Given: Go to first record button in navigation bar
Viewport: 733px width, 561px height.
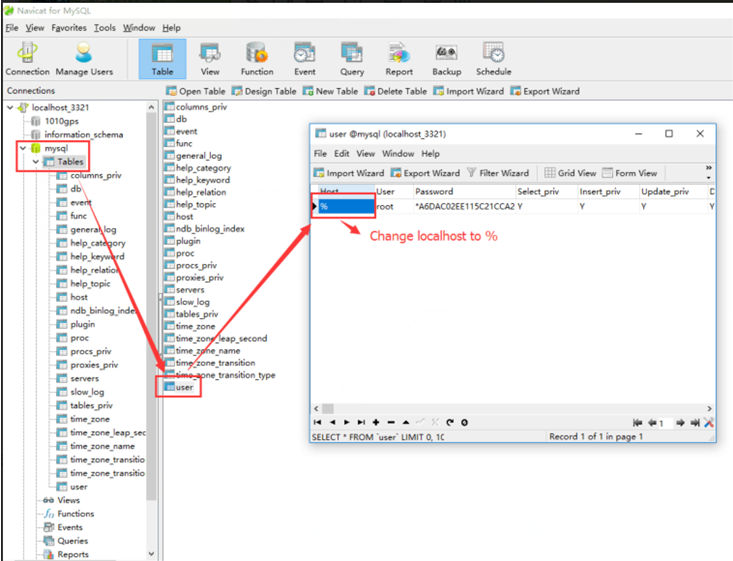Looking at the screenshot, I should pos(317,422).
